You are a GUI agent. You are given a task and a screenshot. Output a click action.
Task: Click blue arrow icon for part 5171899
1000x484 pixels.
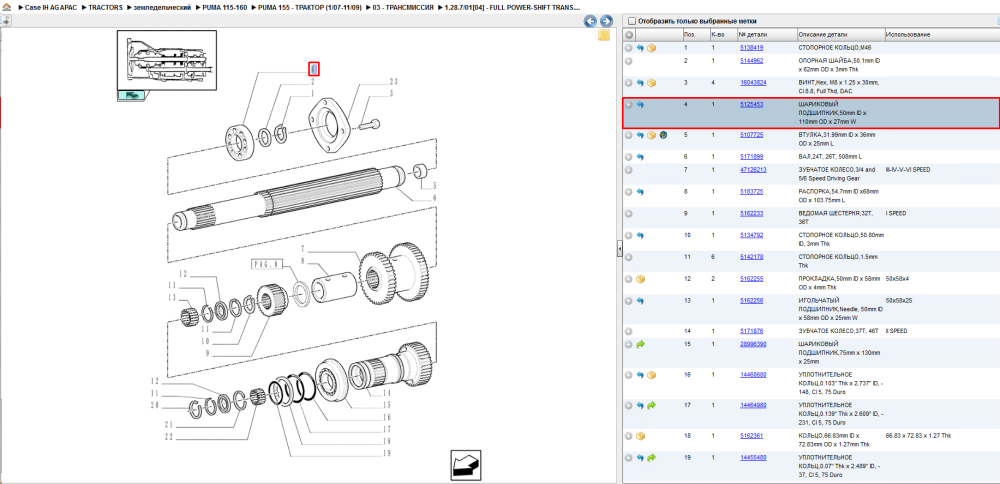click(x=640, y=157)
